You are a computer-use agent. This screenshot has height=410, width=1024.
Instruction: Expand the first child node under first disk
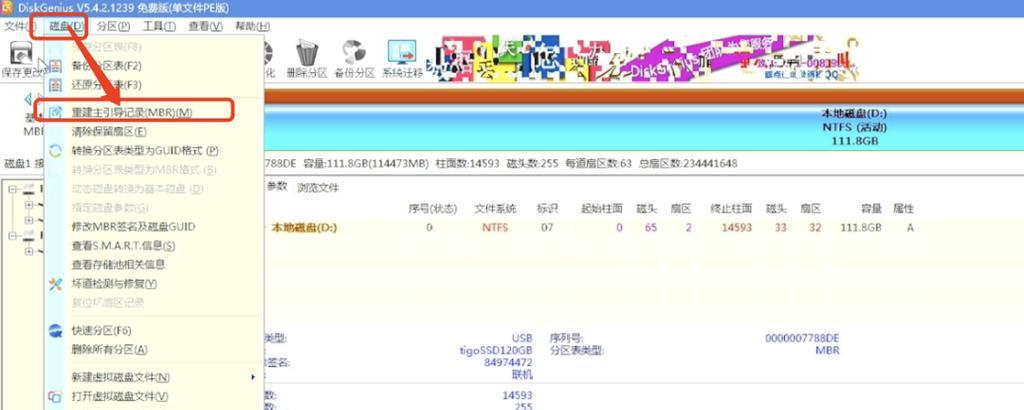(x=29, y=205)
